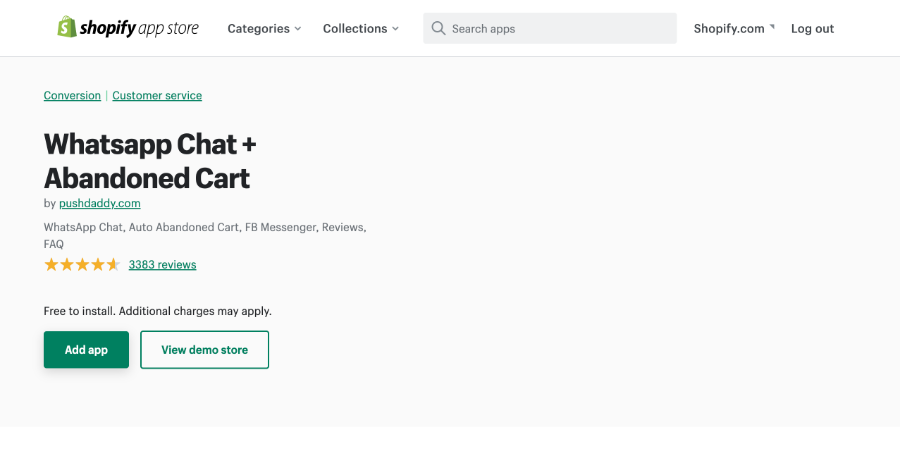Go to Shopify.com from the header
Image resolution: width=900 pixels, height=472 pixels.
point(729,29)
